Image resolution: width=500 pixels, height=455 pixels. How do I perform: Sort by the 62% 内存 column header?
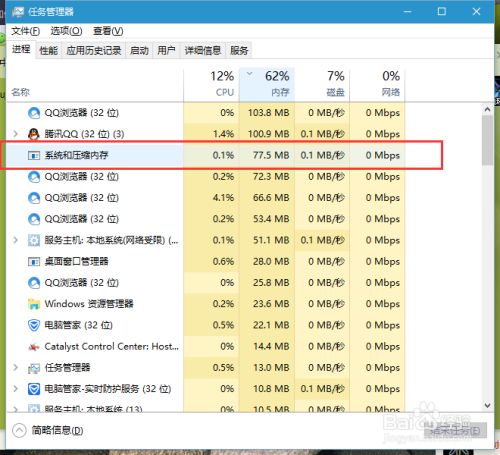[x=267, y=85]
